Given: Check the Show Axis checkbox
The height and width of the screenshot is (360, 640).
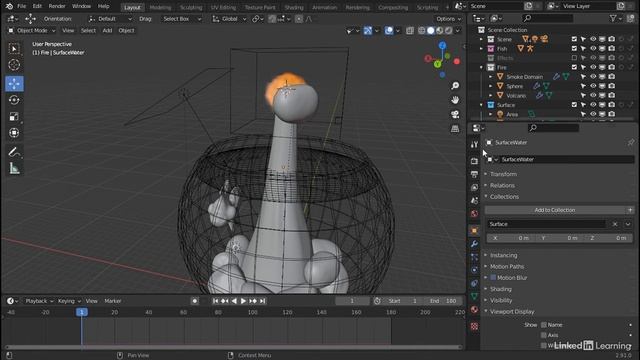Looking at the screenshot, I should click(x=544, y=335).
